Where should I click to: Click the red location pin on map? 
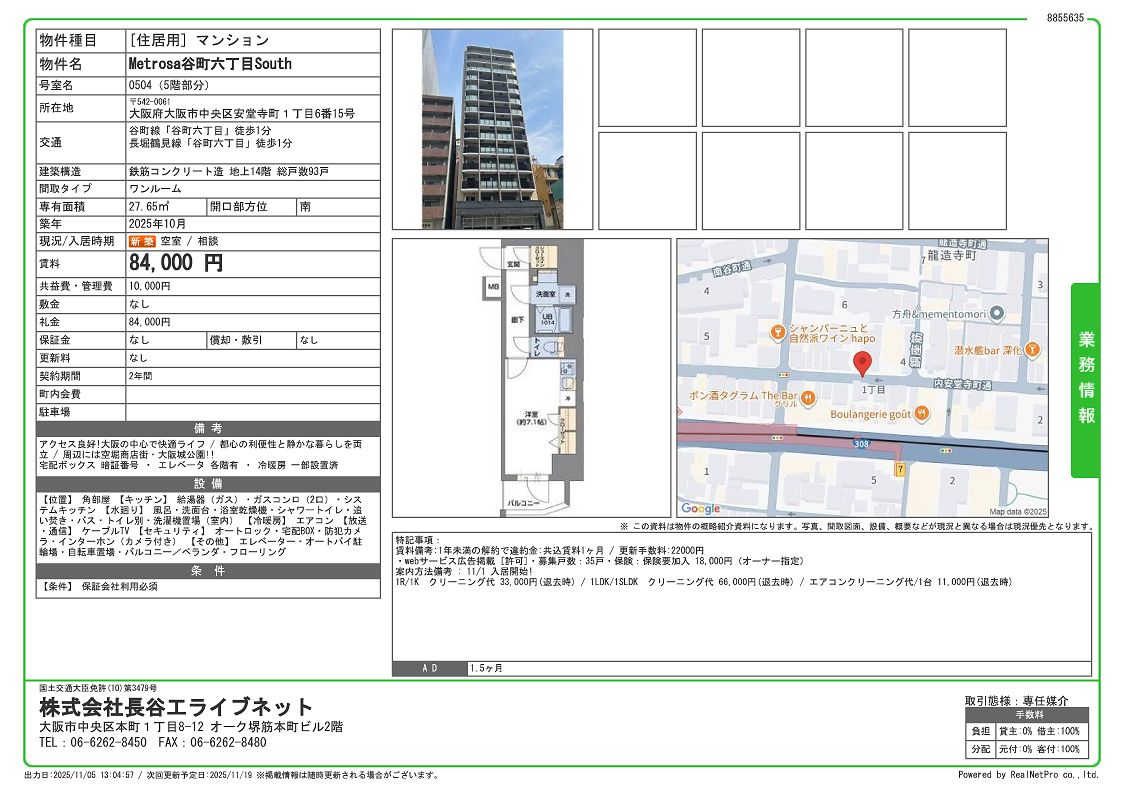(x=862, y=364)
